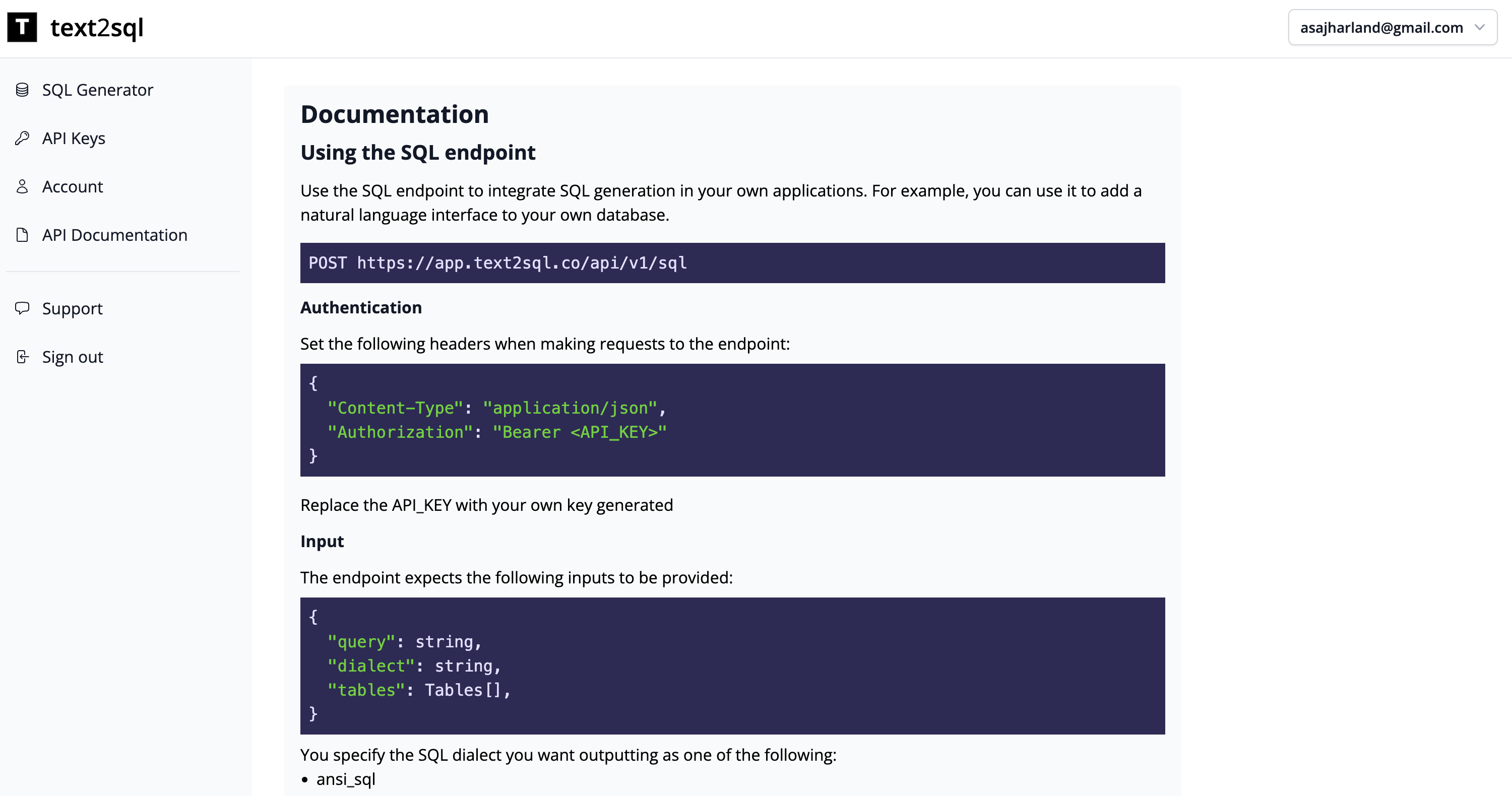Click the chevron beside the email address

[x=1480, y=27]
